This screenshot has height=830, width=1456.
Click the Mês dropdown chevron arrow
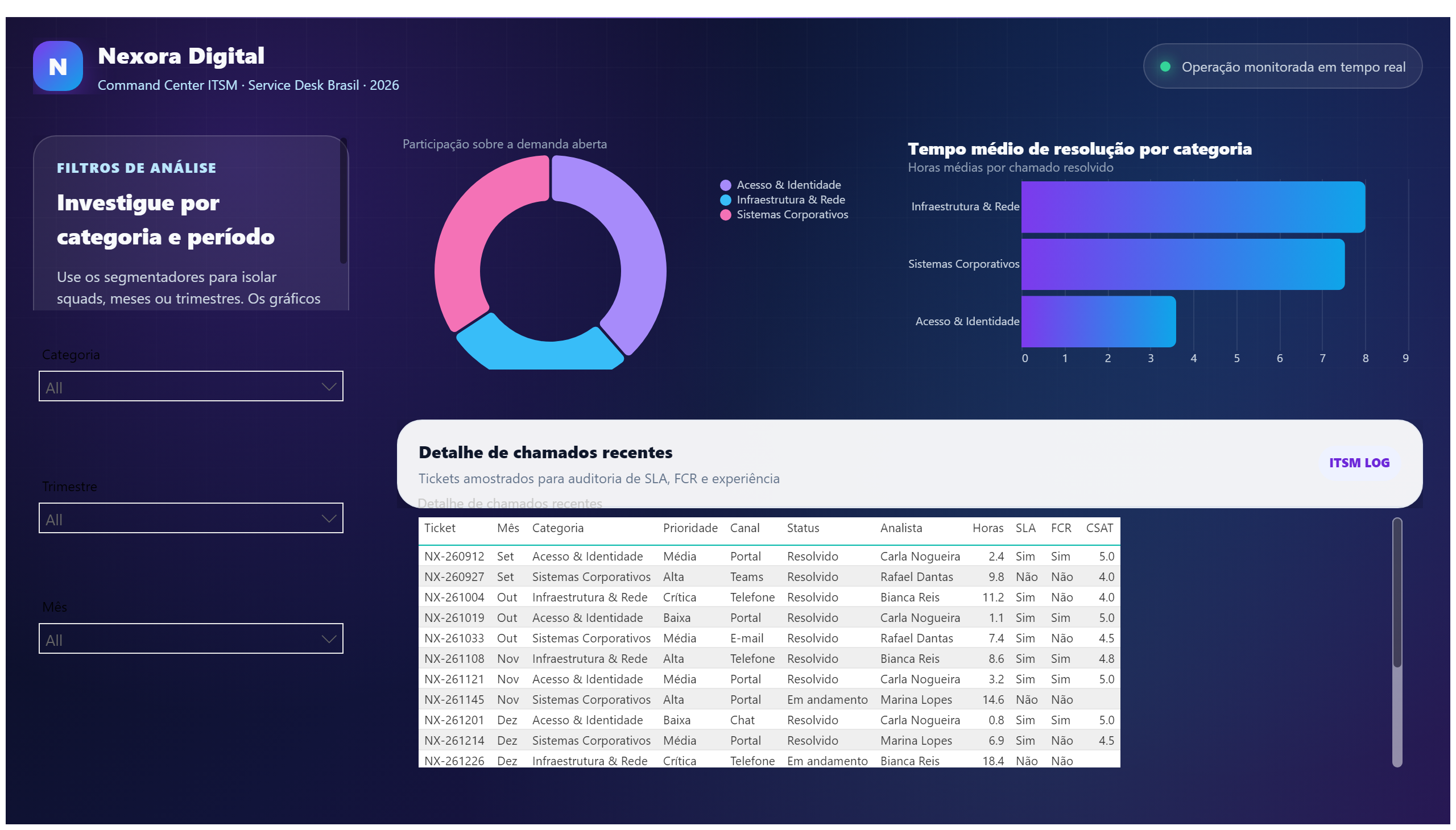(329, 638)
